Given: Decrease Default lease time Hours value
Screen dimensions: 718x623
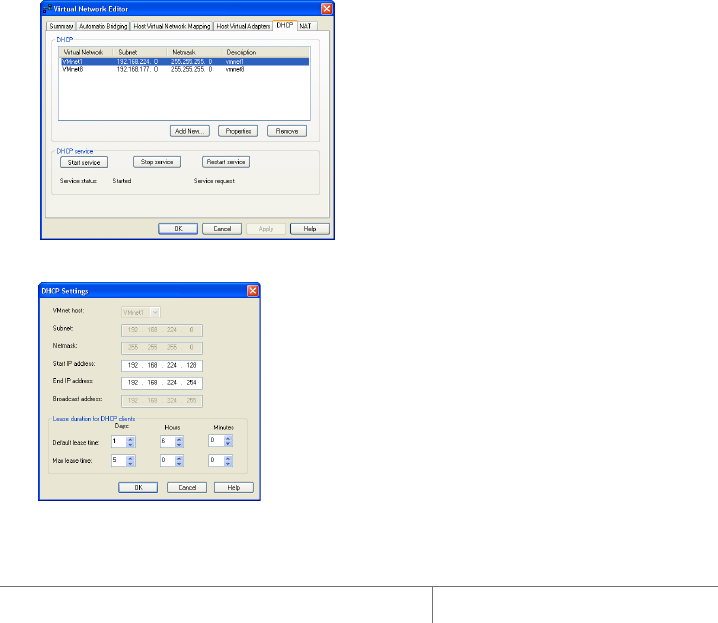Looking at the screenshot, I should tap(180, 444).
